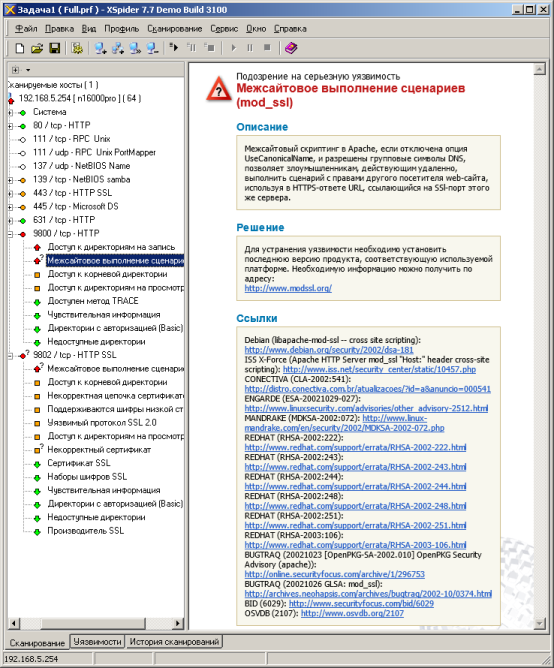Select Доступ к директориям на запись item
This screenshot has width=554, height=668.
coord(111,247)
